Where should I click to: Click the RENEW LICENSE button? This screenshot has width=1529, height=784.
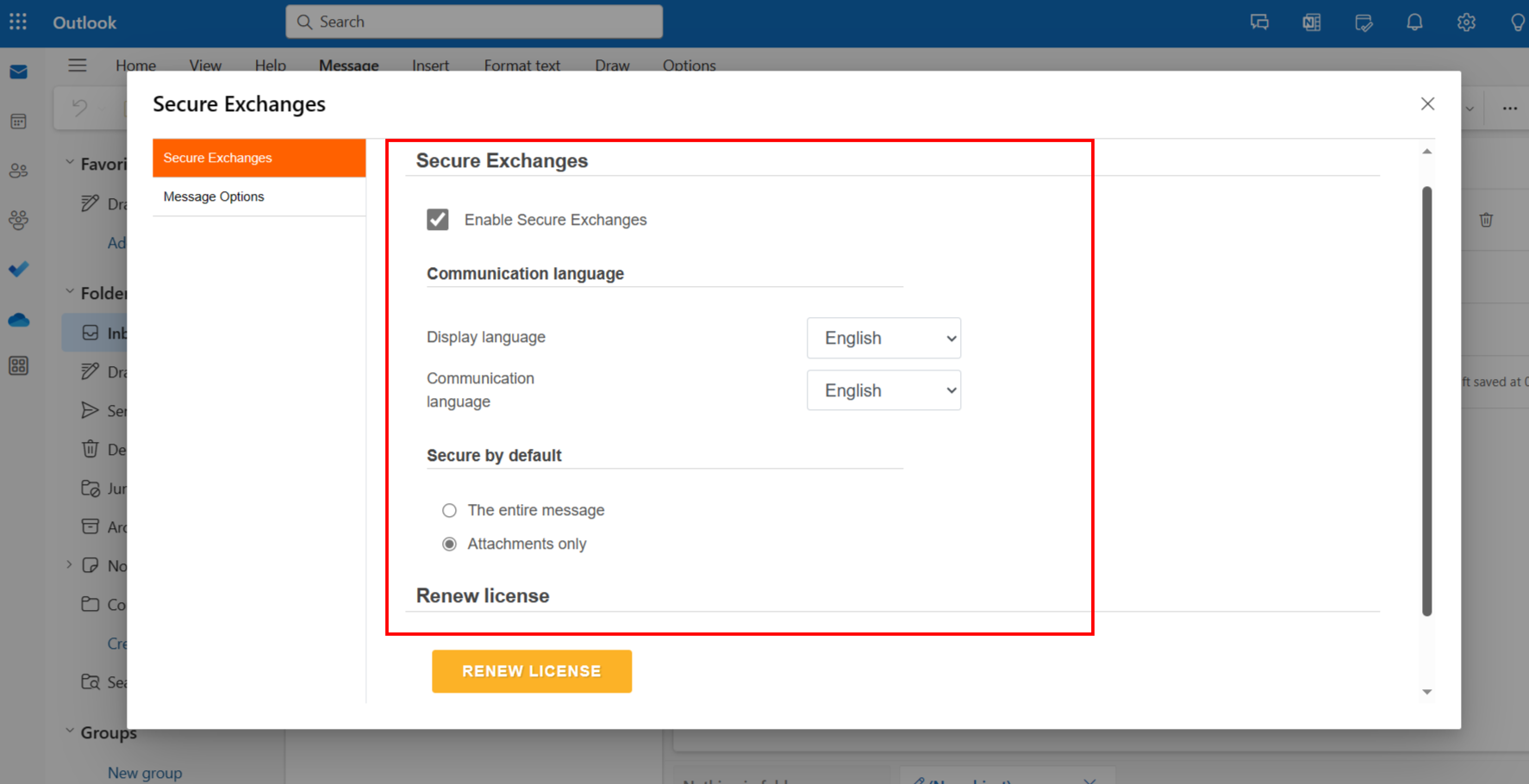click(x=532, y=671)
